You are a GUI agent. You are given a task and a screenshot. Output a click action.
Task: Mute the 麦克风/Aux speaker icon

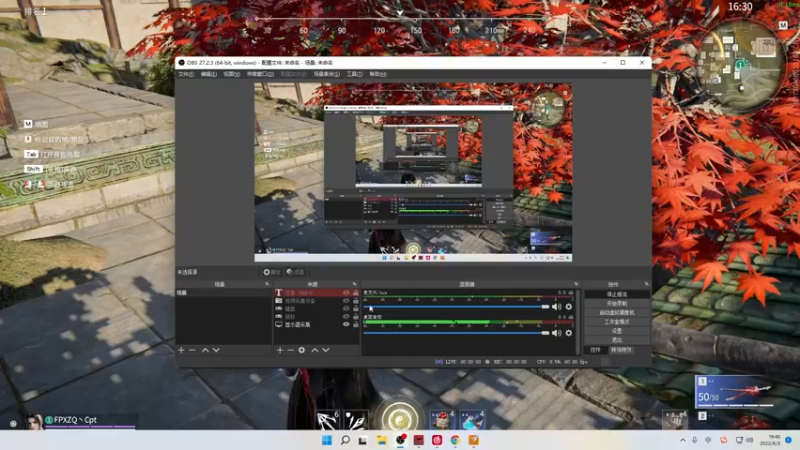click(x=557, y=307)
